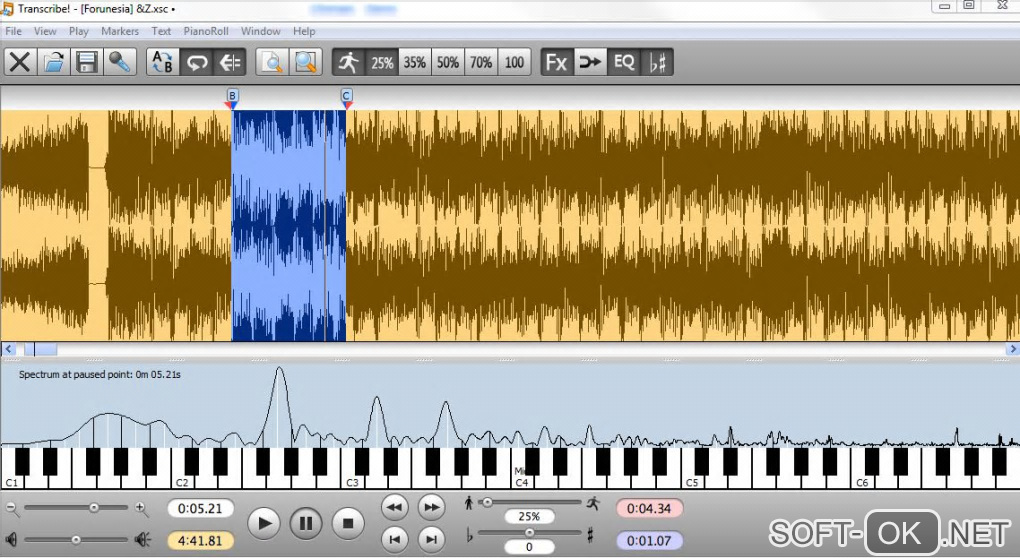Click the running man speed icon in toolbar
This screenshot has height=558, width=1020.
click(x=349, y=62)
